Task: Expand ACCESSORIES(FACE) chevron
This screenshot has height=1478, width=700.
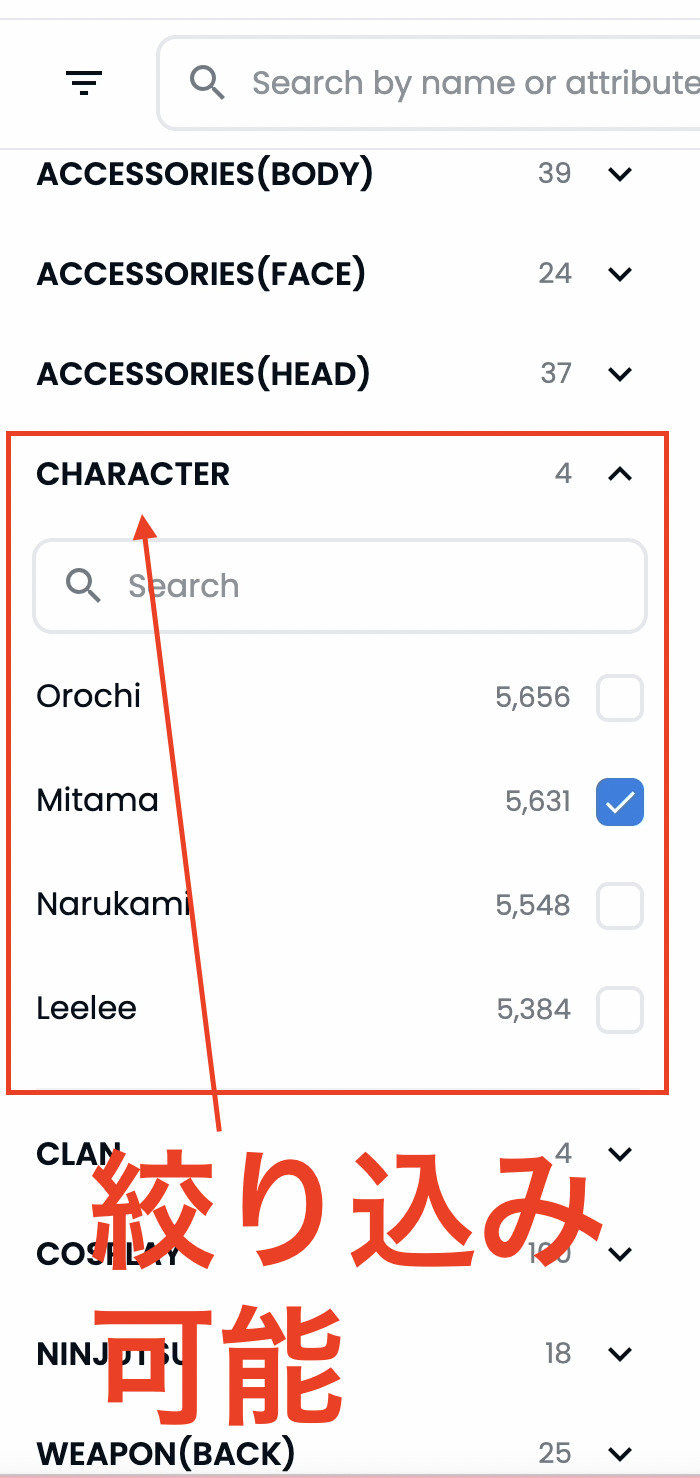Action: 620,274
